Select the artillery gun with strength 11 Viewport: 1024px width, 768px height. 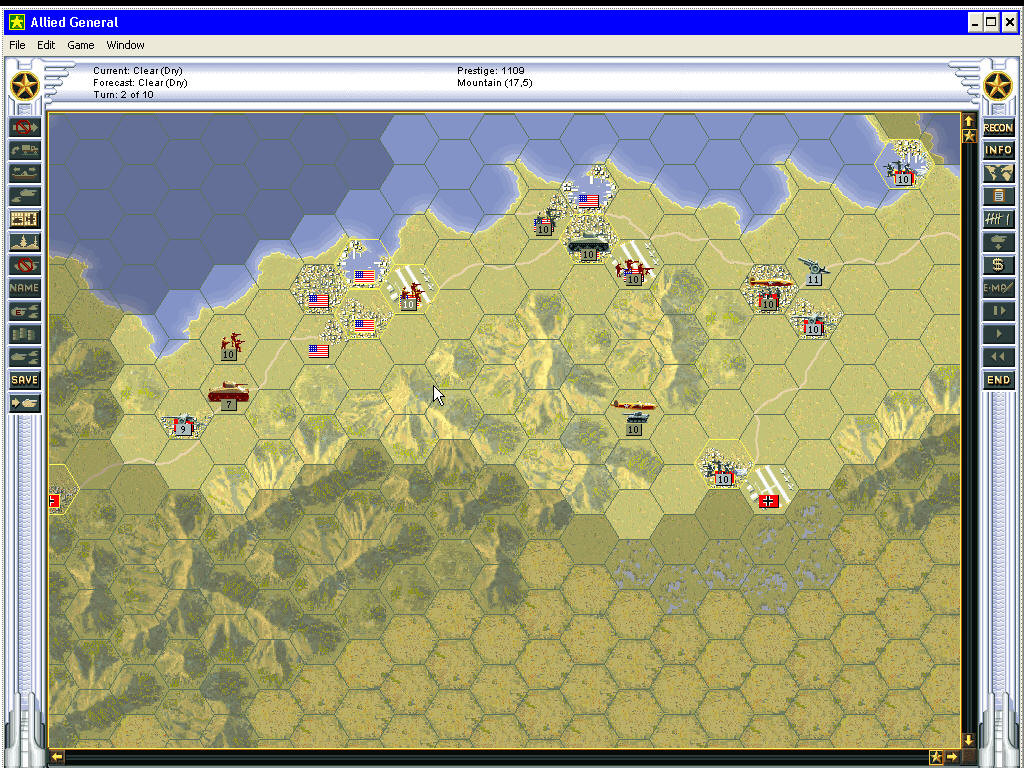click(x=813, y=272)
